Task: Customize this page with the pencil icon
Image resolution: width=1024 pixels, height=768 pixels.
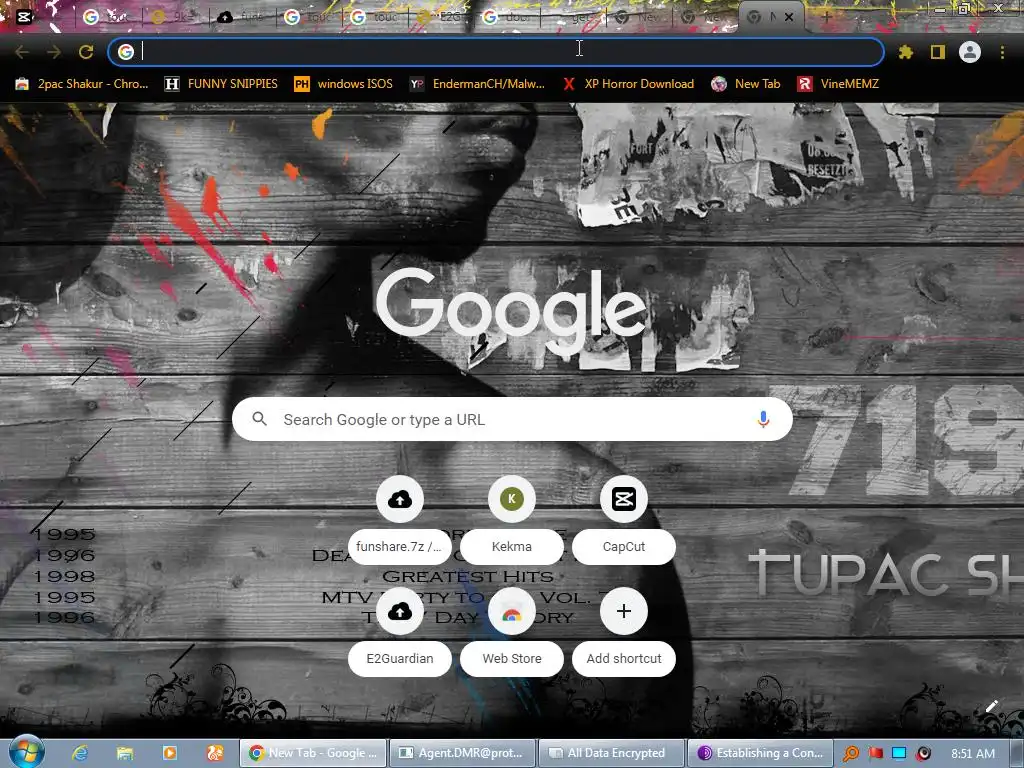Action: pyautogui.click(x=991, y=706)
